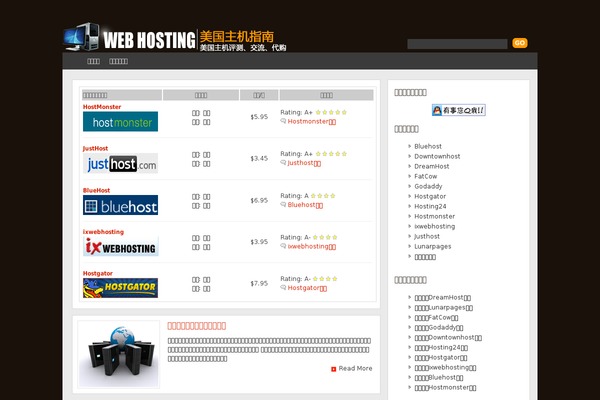600x400 pixels.
Task: Open Bluehost in the sidebar category list
Action: pyautogui.click(x=428, y=146)
